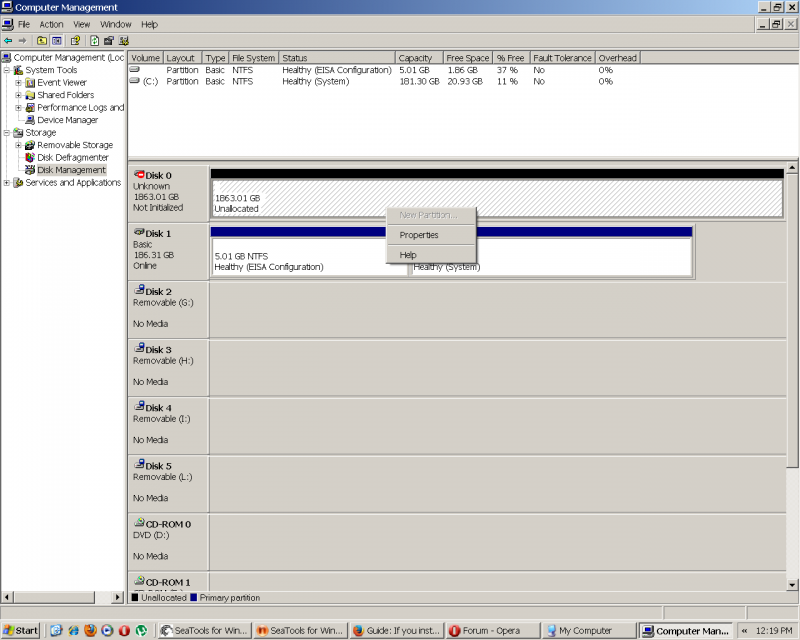Switch to My Computer taskbar button
The width and height of the screenshot is (800, 640).
tap(589, 631)
